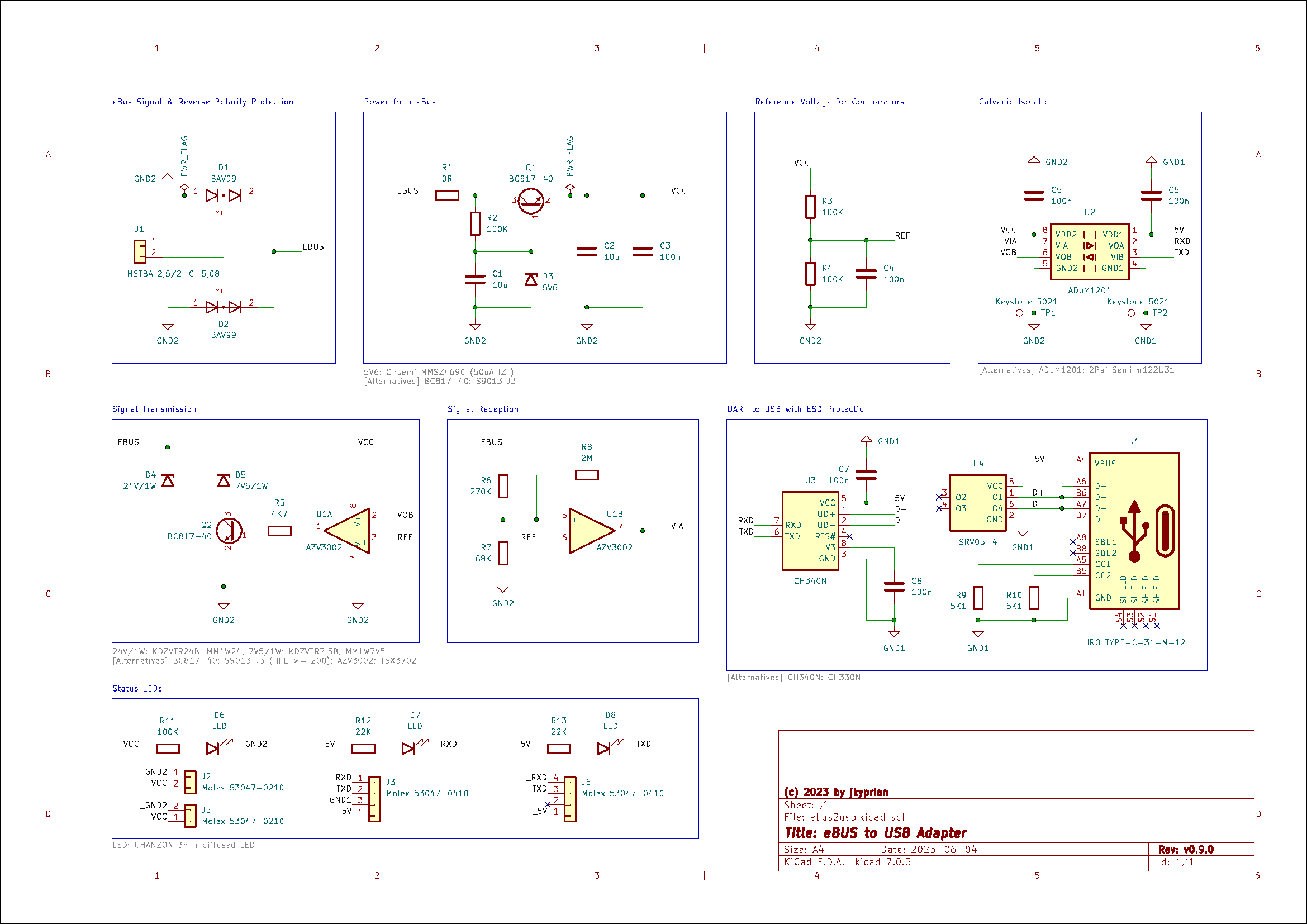
Task: Click "eBus Signal & Reverse Polarity Protection" title
Action: tap(203, 102)
